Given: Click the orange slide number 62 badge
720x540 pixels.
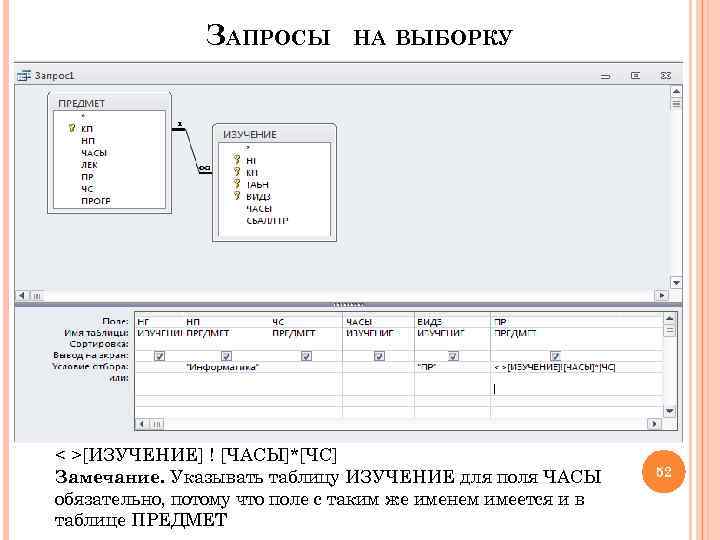Looking at the screenshot, I should click(x=664, y=472).
